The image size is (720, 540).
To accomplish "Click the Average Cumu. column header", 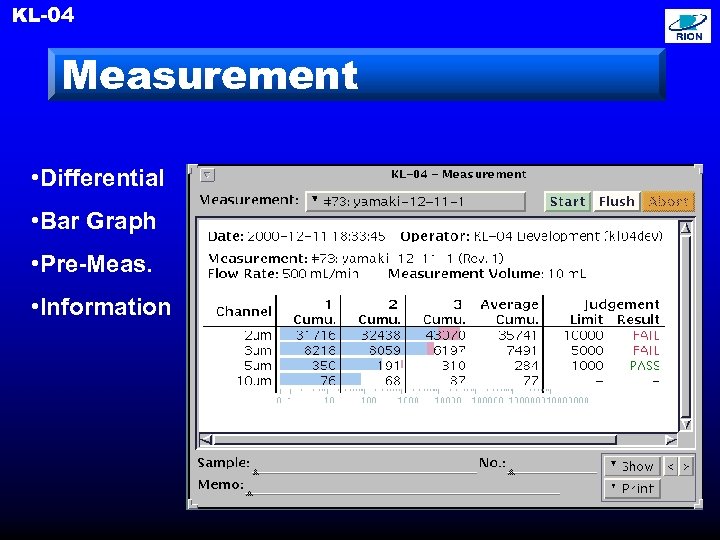I will (509, 312).
